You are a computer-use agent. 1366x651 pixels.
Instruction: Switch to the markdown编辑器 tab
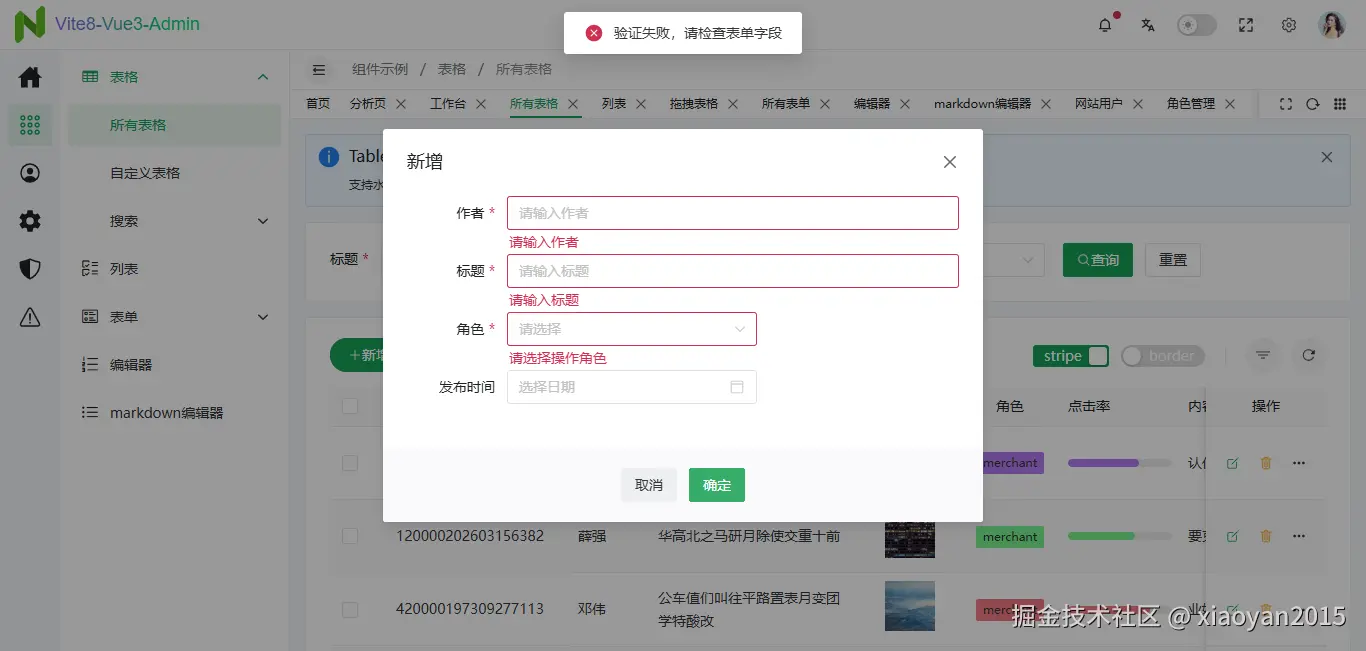click(982, 104)
